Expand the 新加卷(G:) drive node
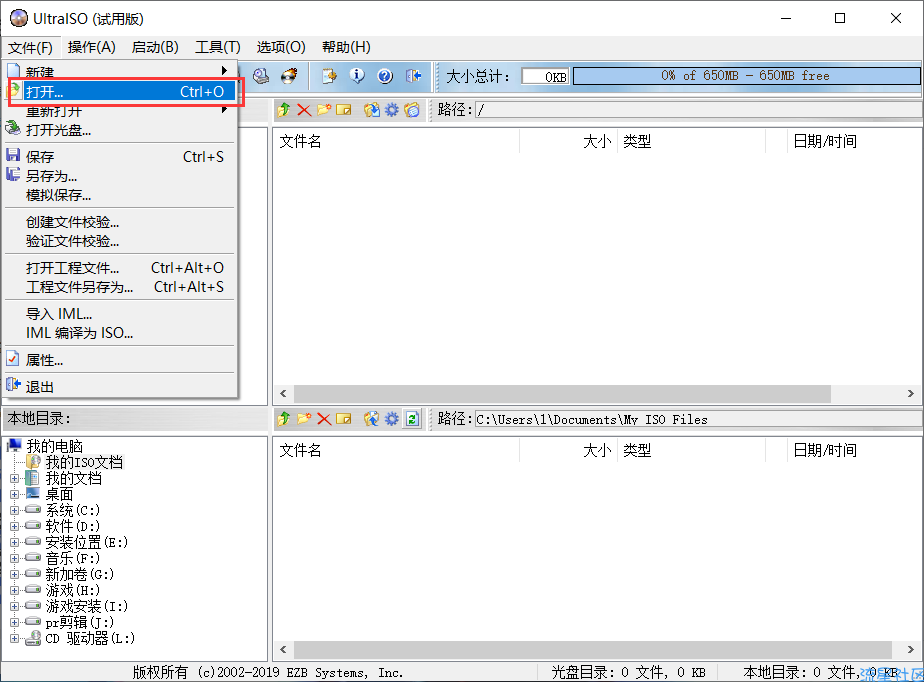Image resolution: width=924 pixels, height=682 pixels. [15, 574]
